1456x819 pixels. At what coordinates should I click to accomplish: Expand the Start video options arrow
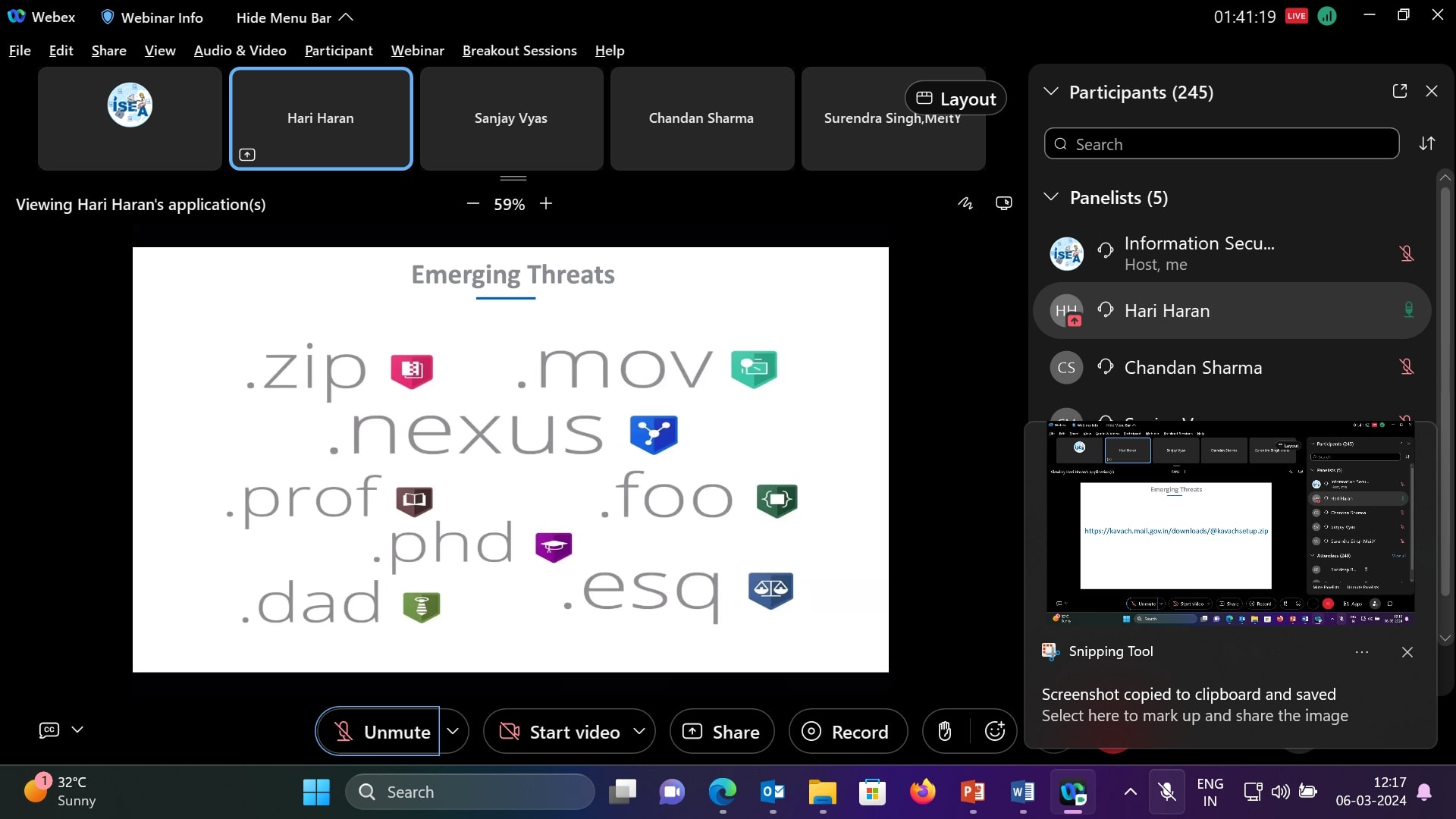pos(639,731)
